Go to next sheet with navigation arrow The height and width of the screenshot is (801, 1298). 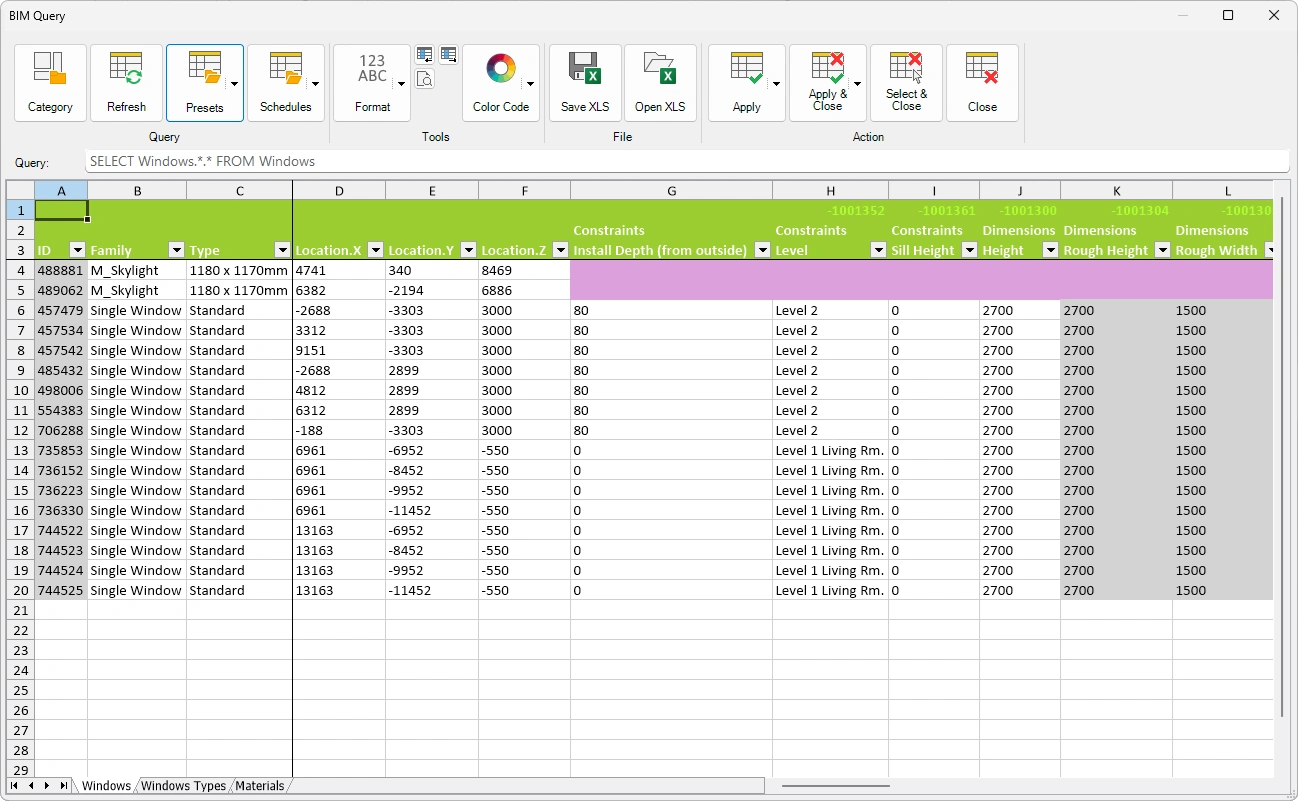(47, 786)
